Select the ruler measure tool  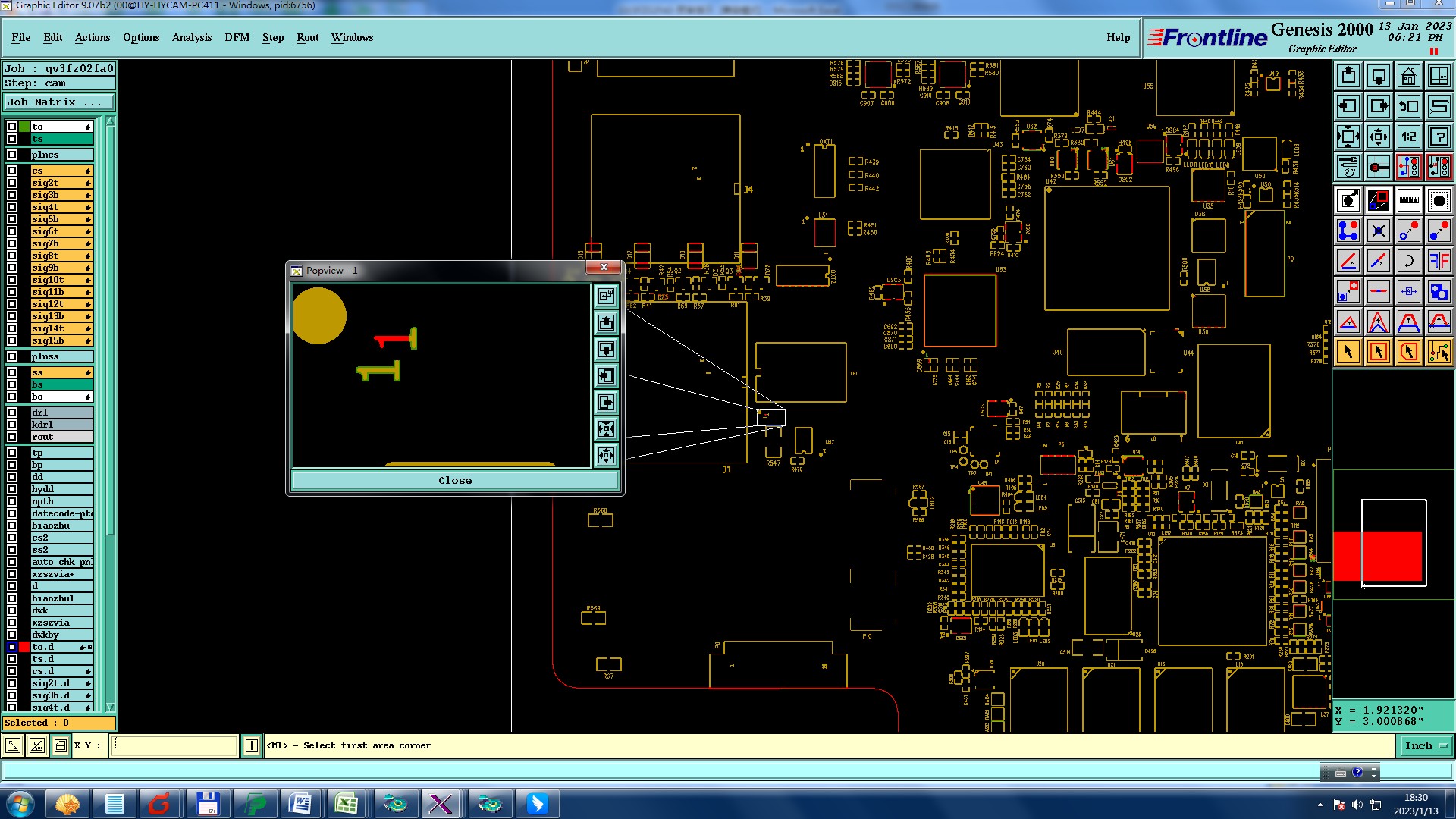[1408, 200]
